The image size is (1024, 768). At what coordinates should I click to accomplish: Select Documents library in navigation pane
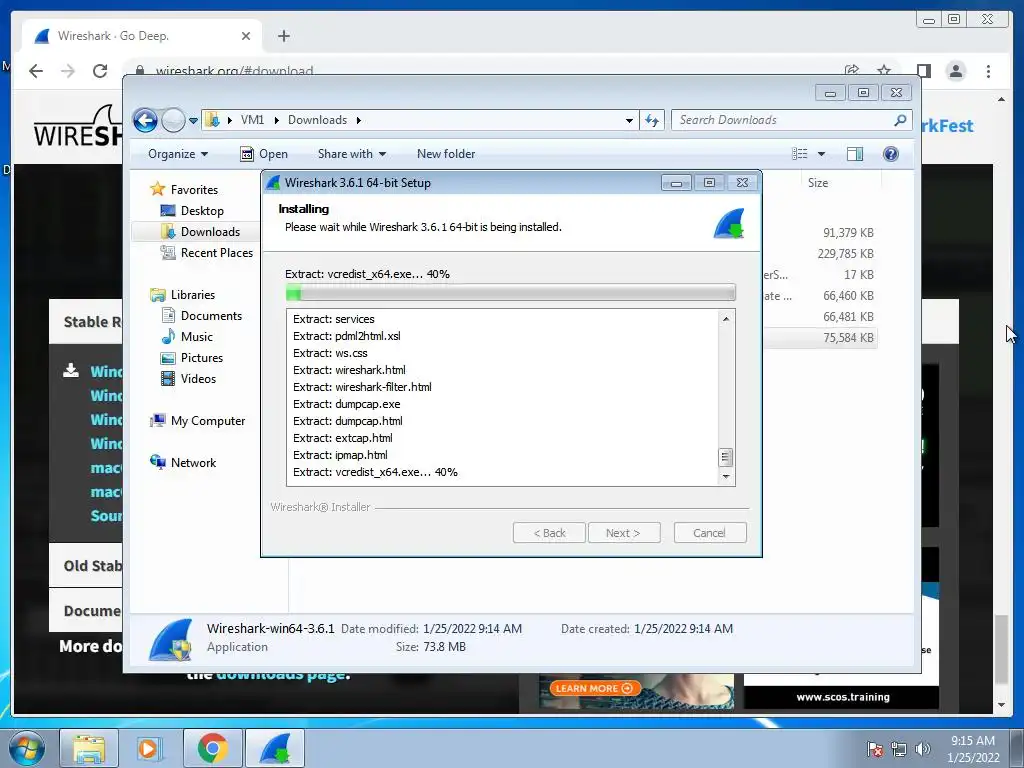(x=211, y=316)
